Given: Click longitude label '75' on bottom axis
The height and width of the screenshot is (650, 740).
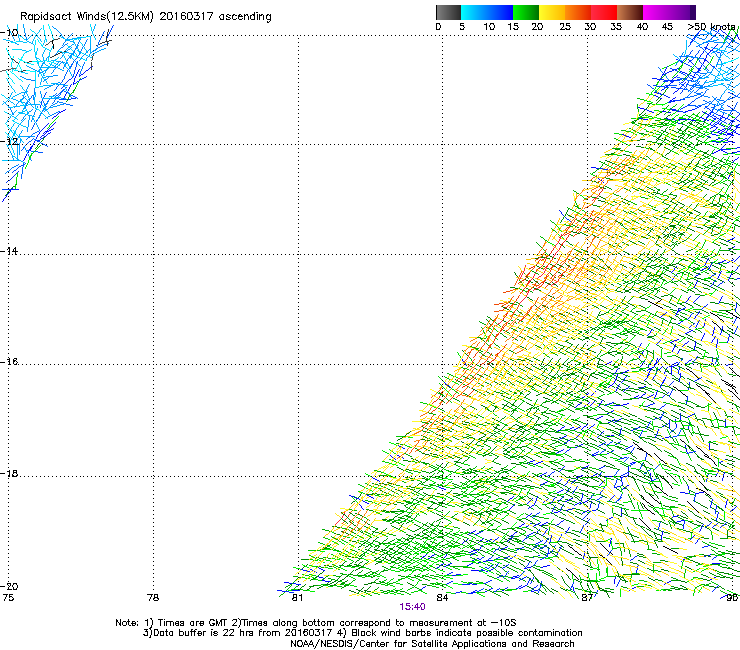Looking at the screenshot, I should (8, 598).
